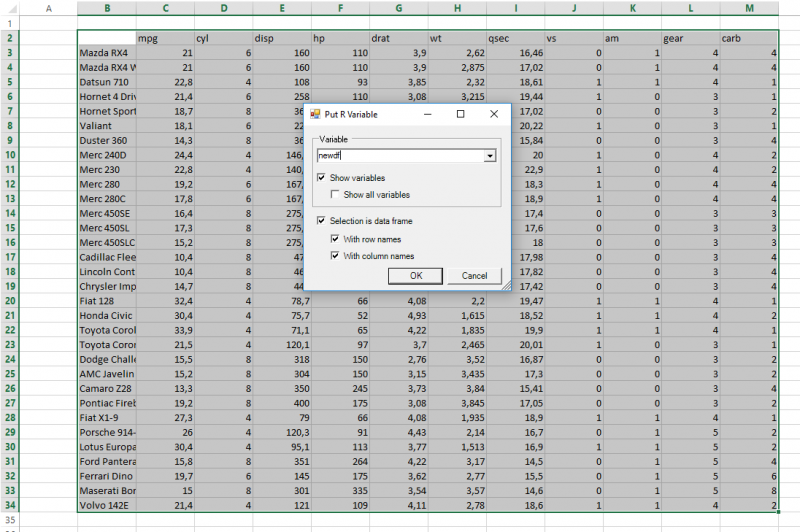The height and width of the screenshot is (532, 800).
Task: Select column M header
Action: click(x=749, y=8)
